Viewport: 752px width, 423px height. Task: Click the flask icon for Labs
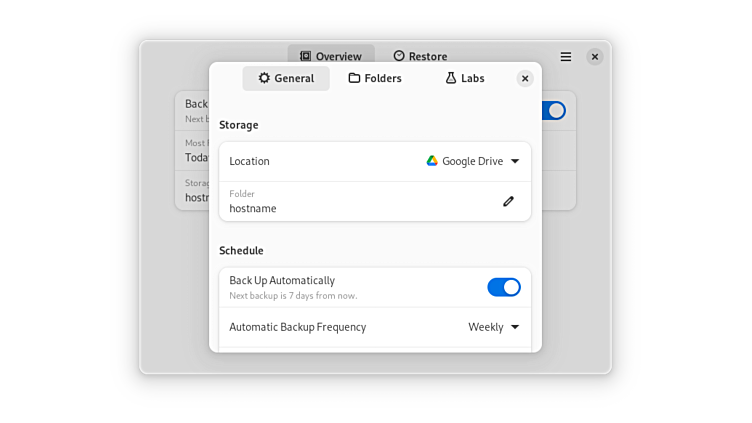451,78
